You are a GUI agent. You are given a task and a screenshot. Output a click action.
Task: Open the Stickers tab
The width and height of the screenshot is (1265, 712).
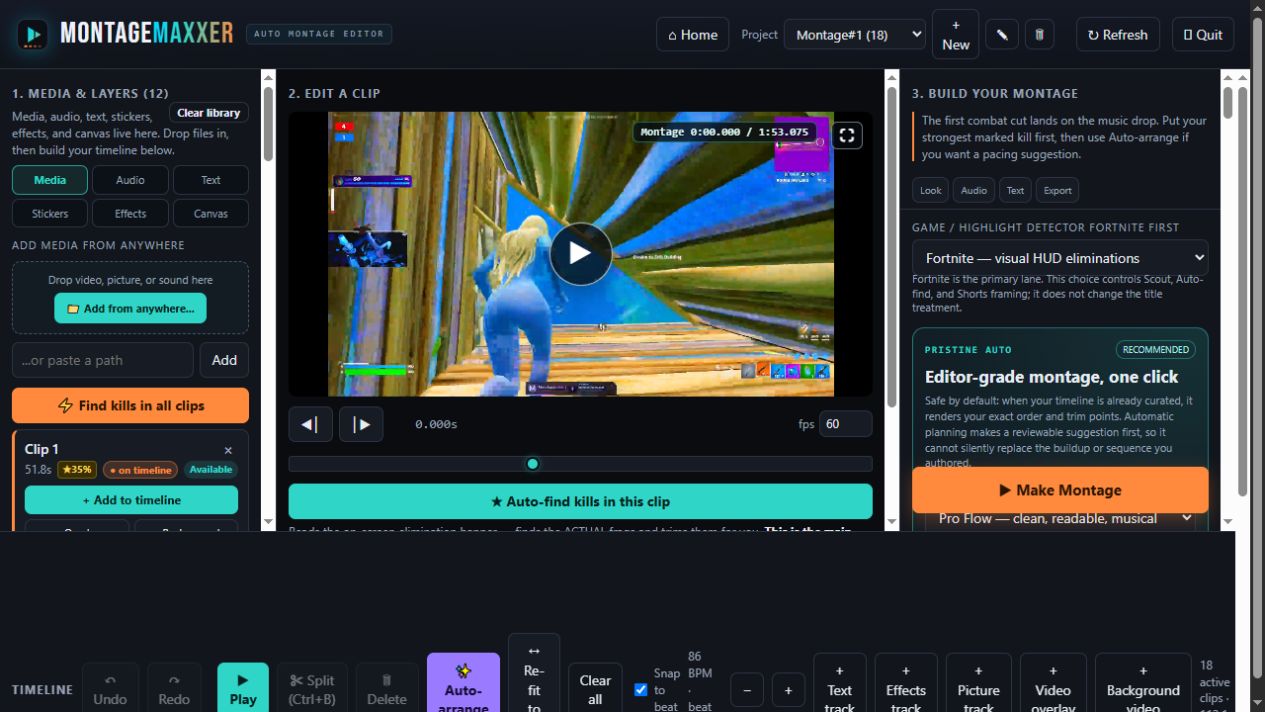coord(50,213)
